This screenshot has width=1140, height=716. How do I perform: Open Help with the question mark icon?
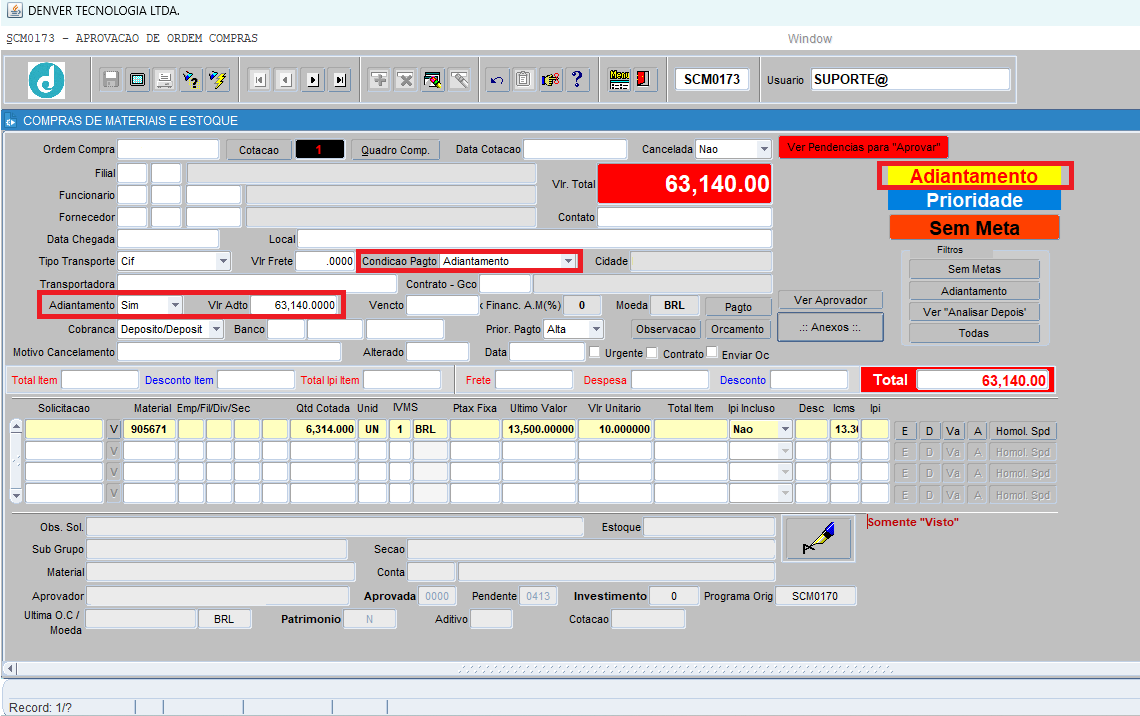[577, 79]
